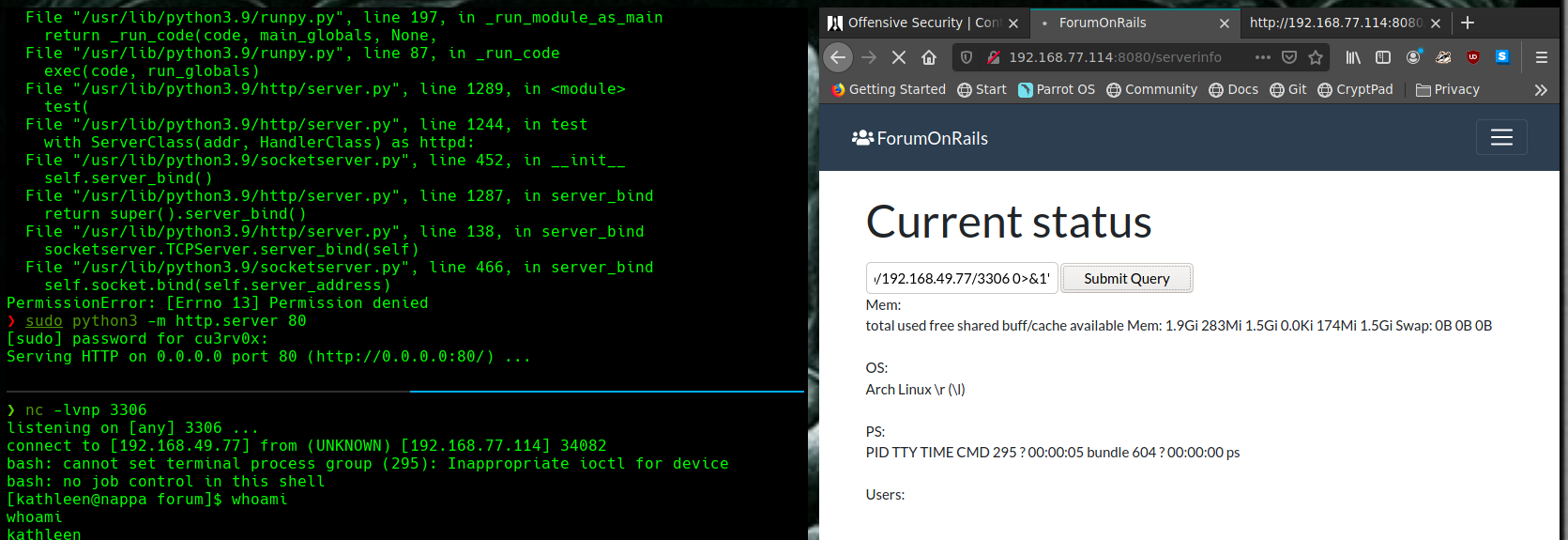The image size is (1568, 540).
Task: Show insecure connection info icon
Action: 993,57
